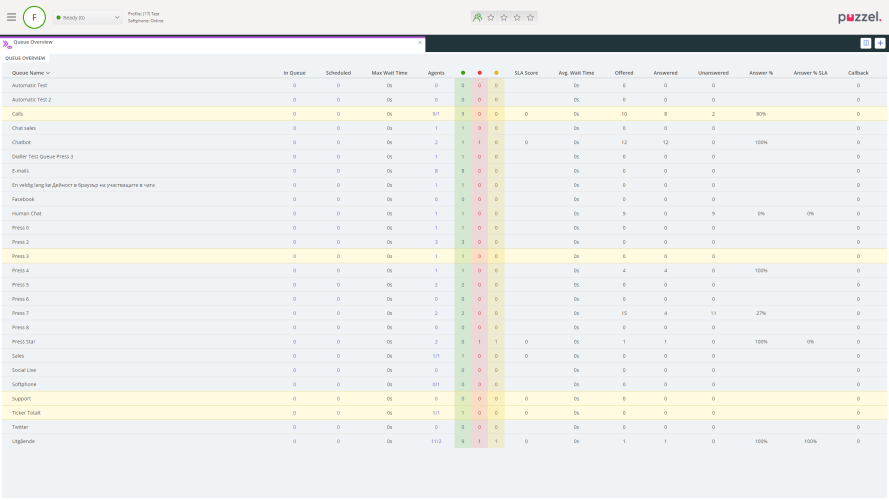This screenshot has width=889, height=500.
Task: Click the green agents icon beside the stars
Action: (x=477, y=17)
